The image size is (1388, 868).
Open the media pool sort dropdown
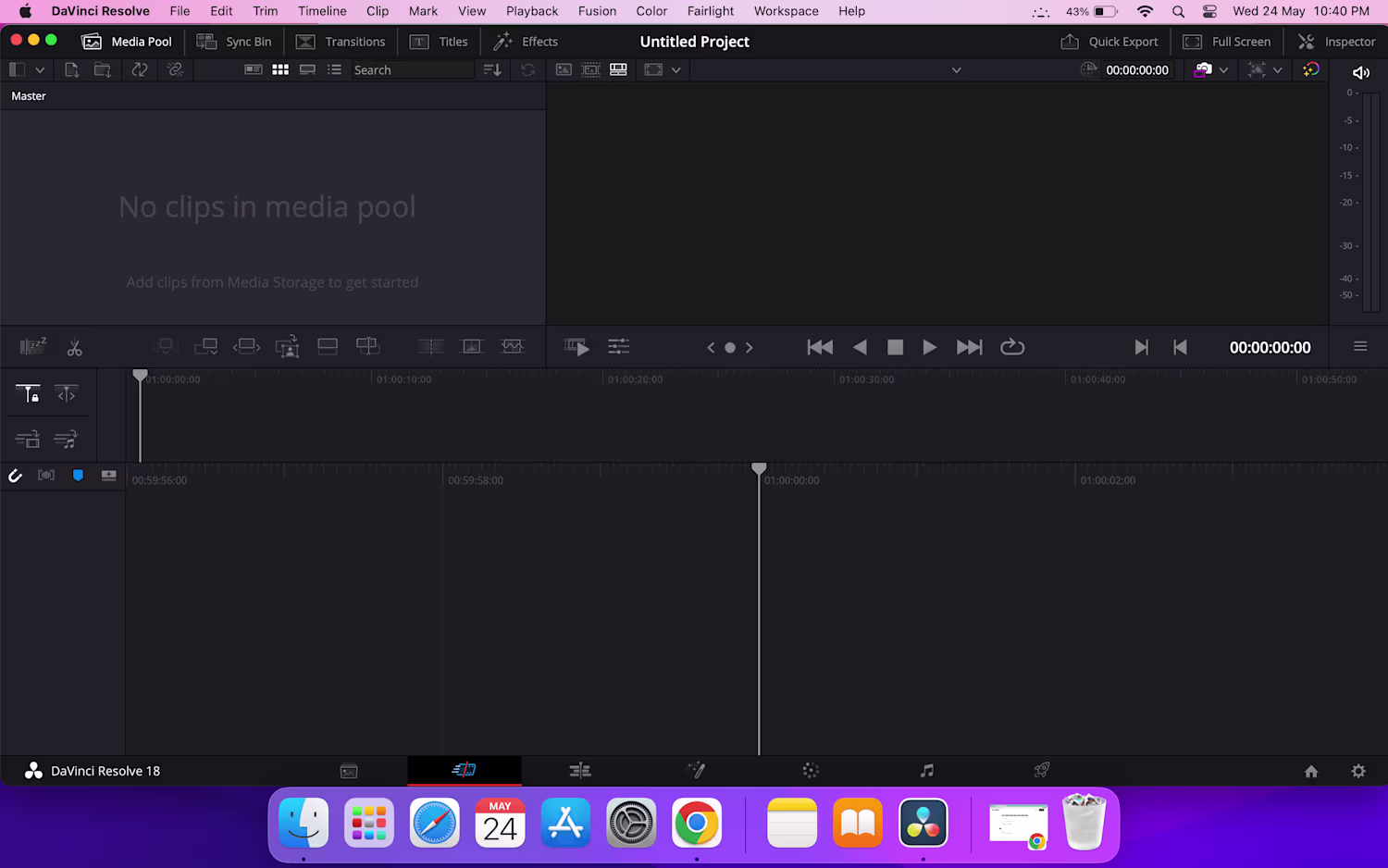[x=492, y=70]
